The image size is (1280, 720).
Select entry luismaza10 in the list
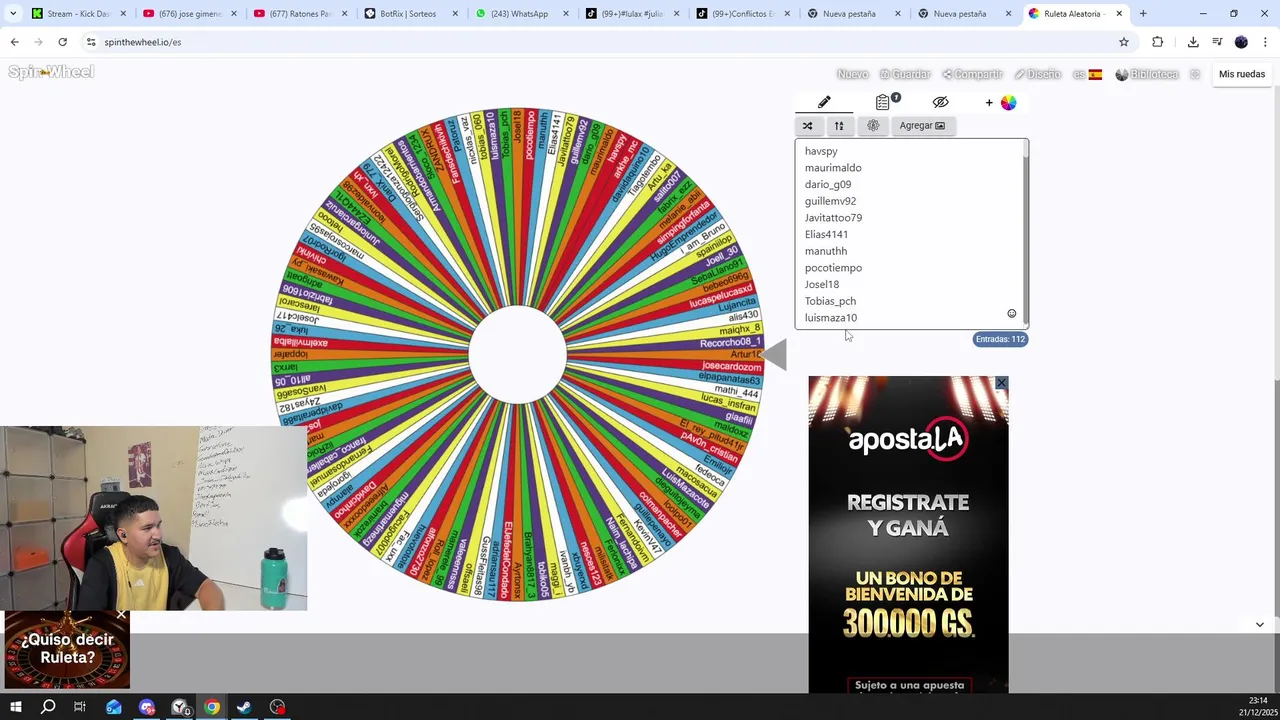point(831,318)
